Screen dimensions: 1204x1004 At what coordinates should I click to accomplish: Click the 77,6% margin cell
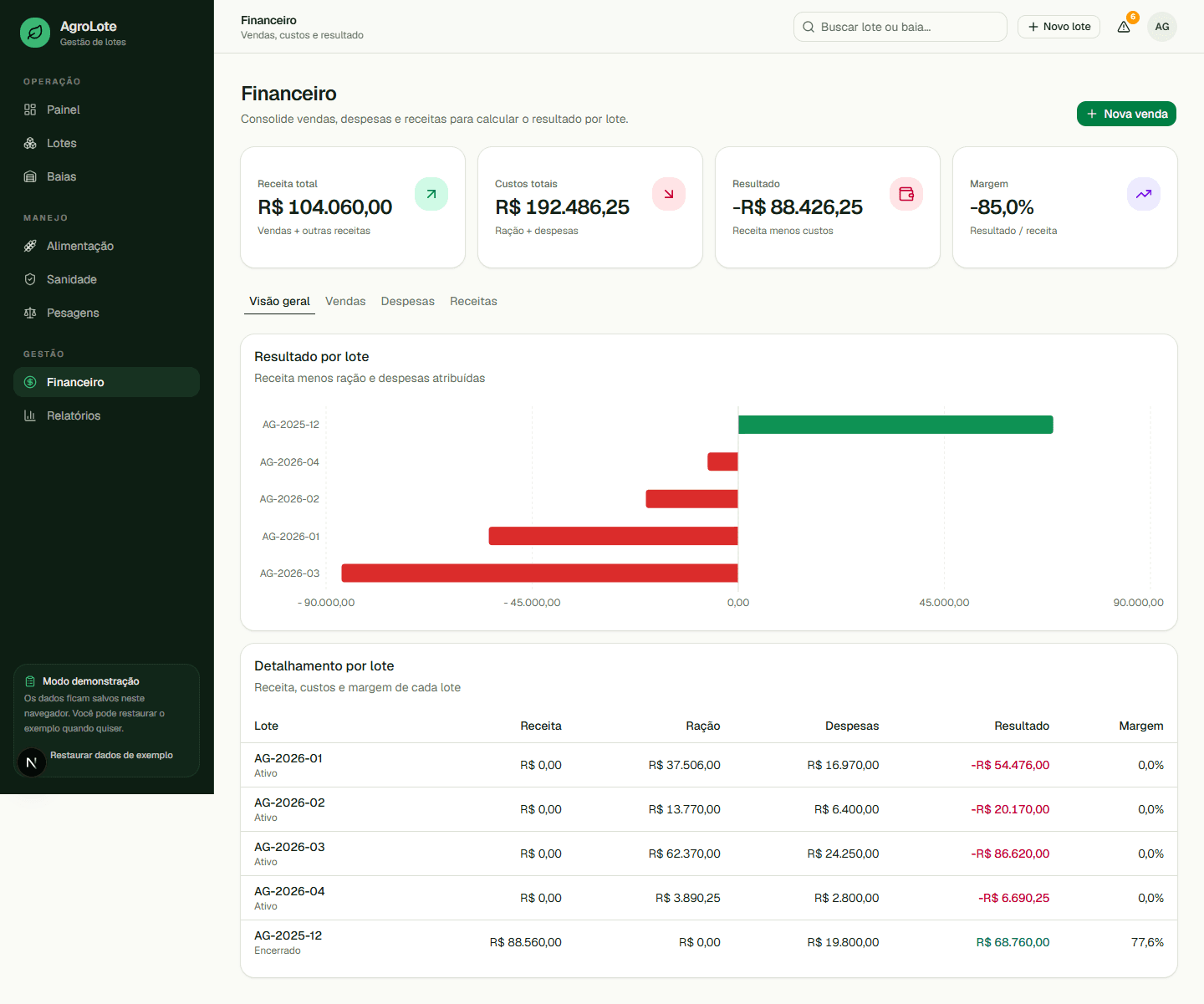point(1147,942)
